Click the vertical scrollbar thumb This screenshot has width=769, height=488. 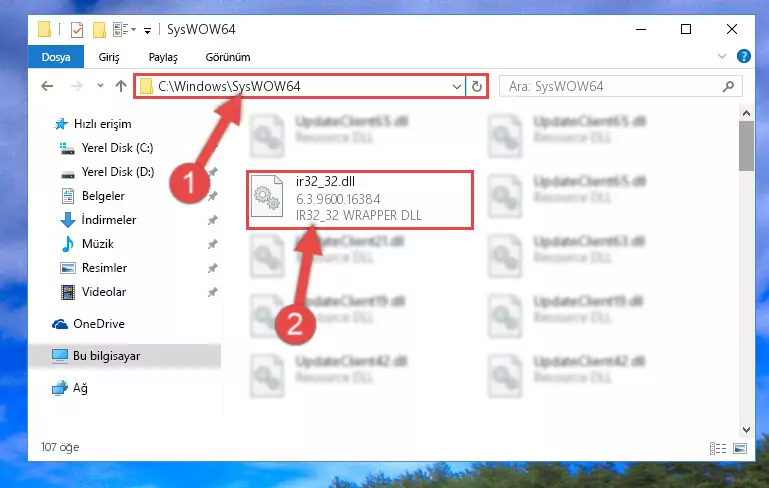[746, 146]
